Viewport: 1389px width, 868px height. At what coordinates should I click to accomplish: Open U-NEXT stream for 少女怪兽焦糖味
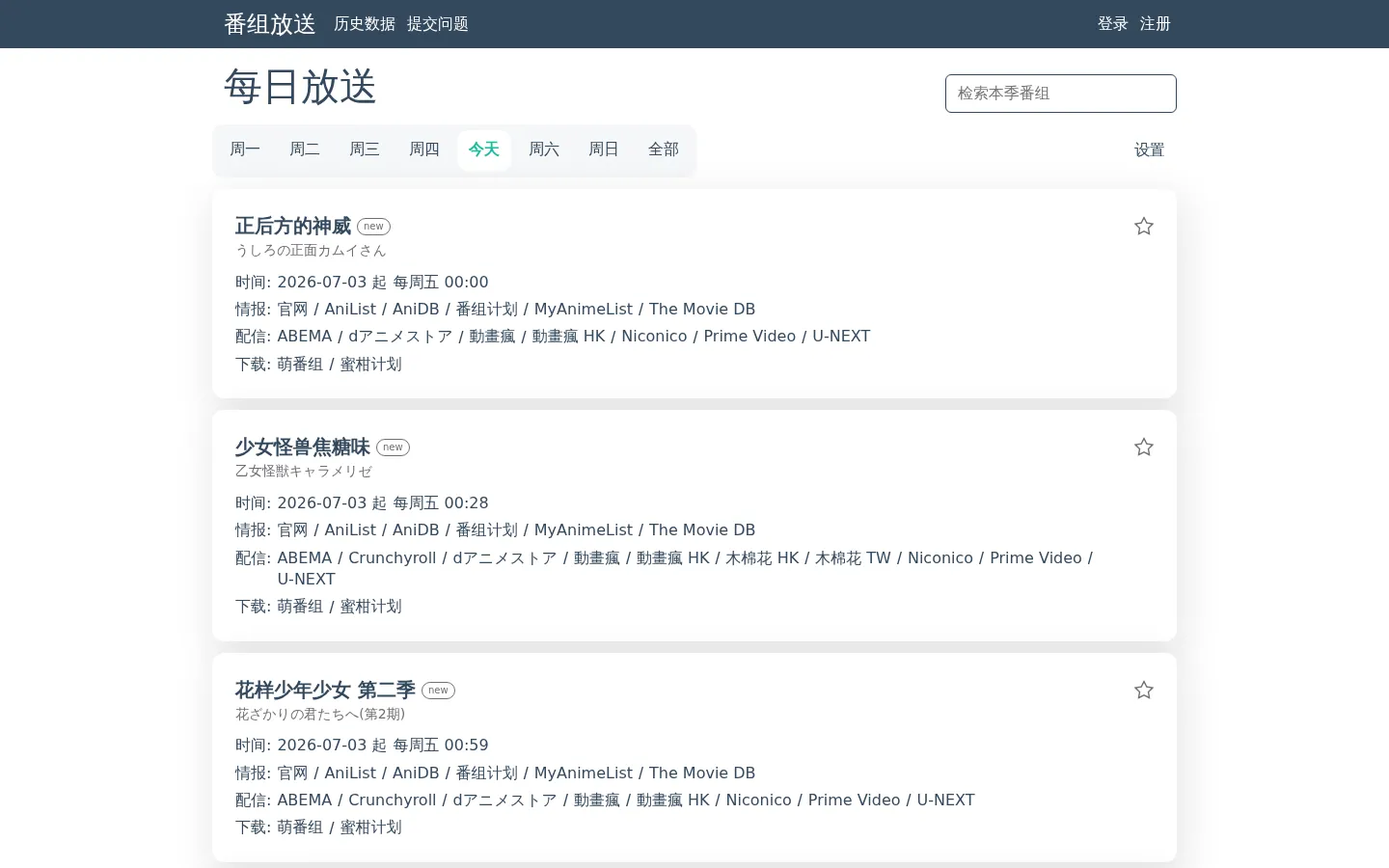tap(307, 580)
